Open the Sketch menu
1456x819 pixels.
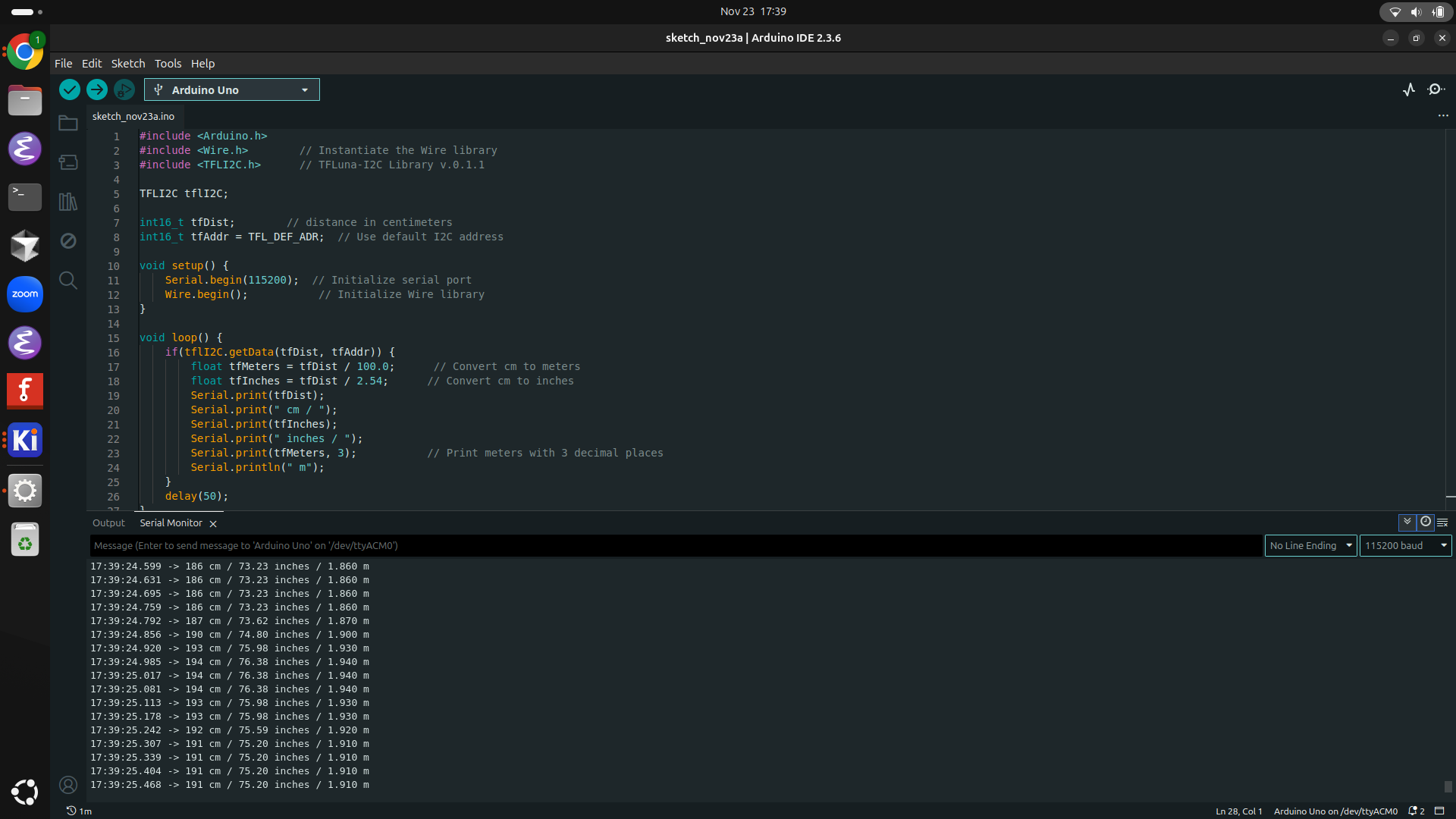click(x=127, y=64)
